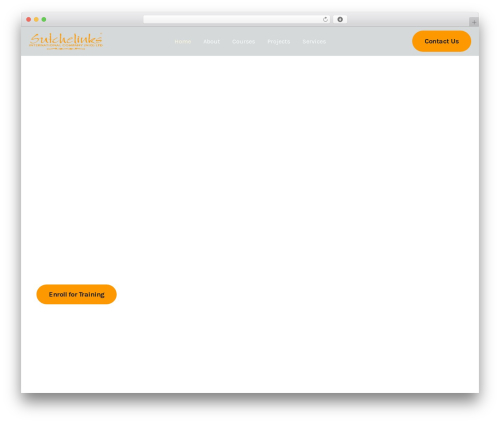
Task: Click the browser address bar field
Action: tap(236, 19)
